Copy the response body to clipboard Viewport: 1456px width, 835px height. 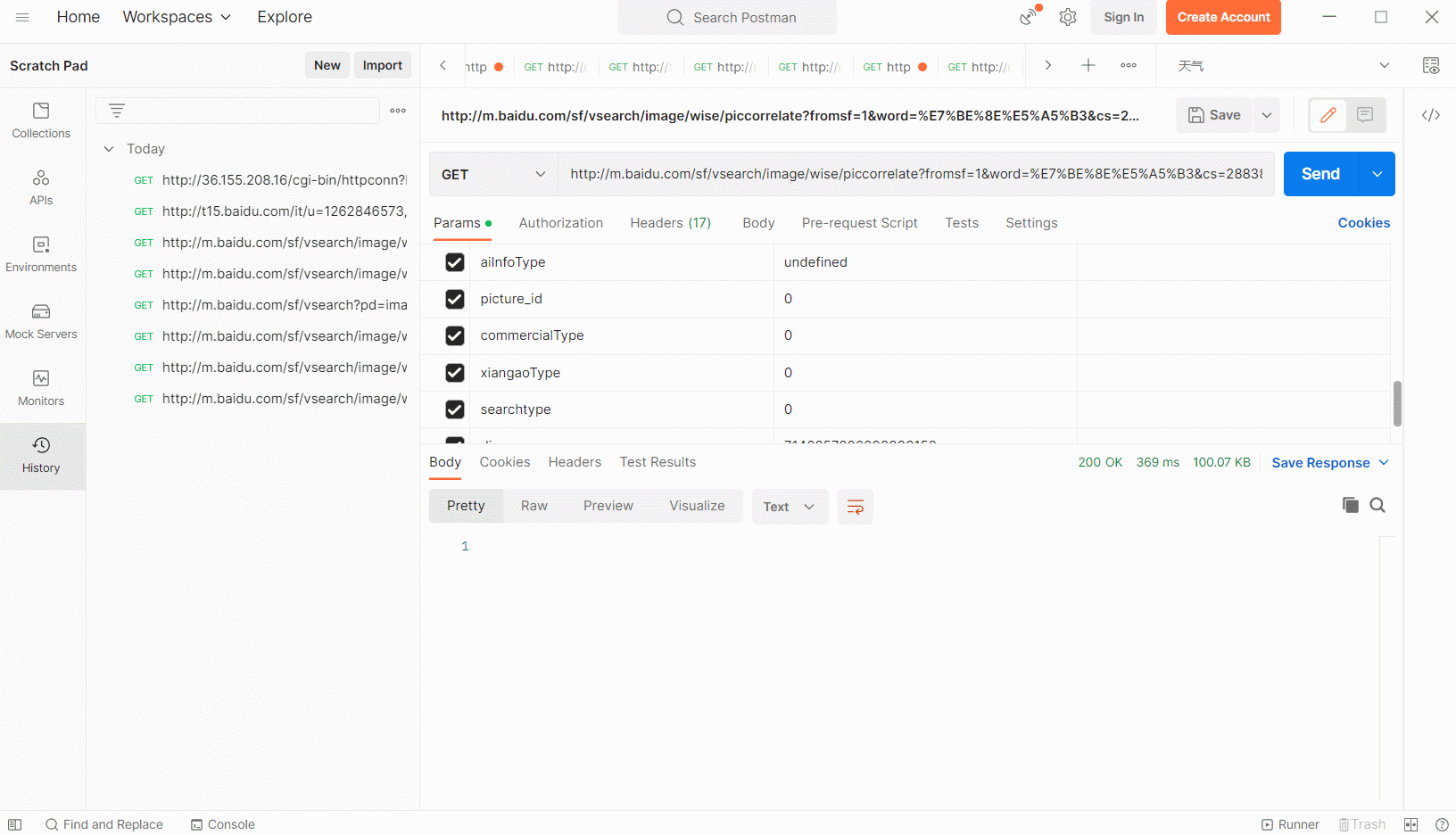(x=1351, y=505)
